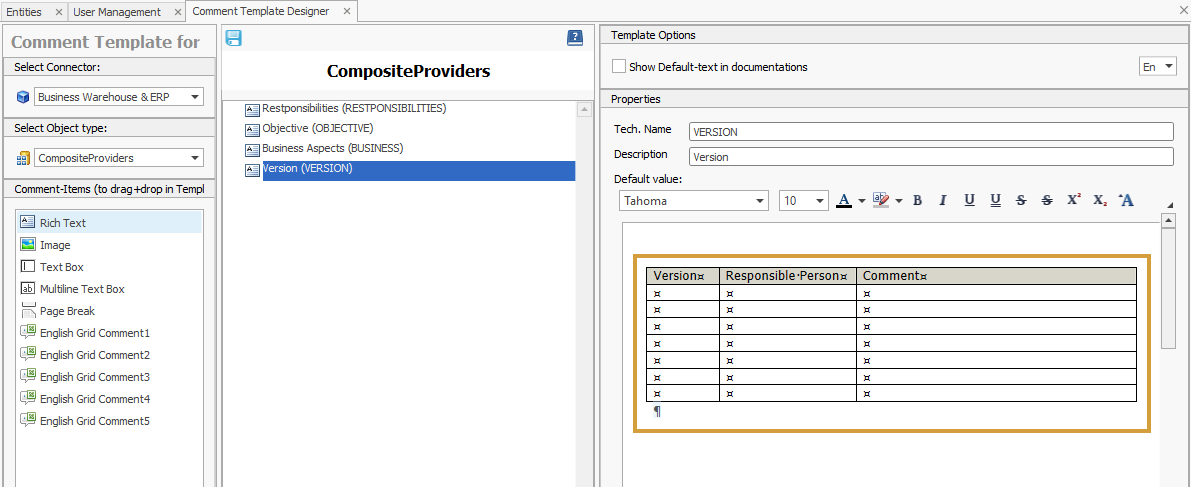
Task: Open the help icon in designer
Action: tap(574, 38)
